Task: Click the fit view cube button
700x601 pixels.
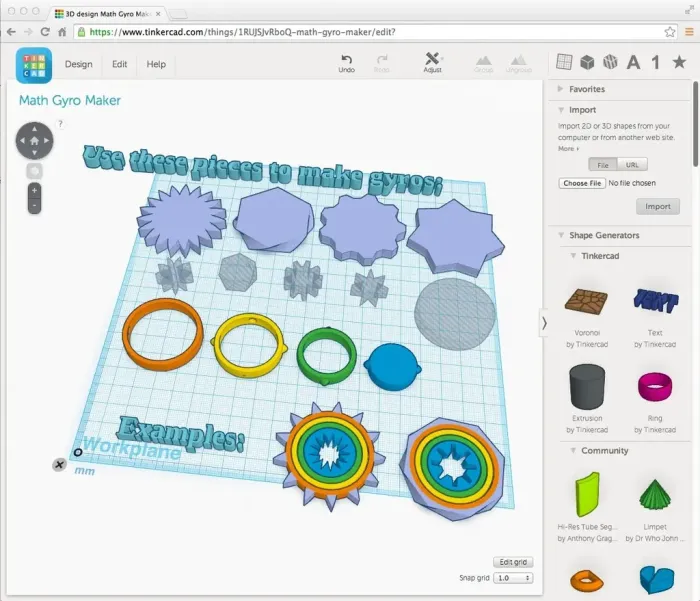Action: tap(34, 171)
